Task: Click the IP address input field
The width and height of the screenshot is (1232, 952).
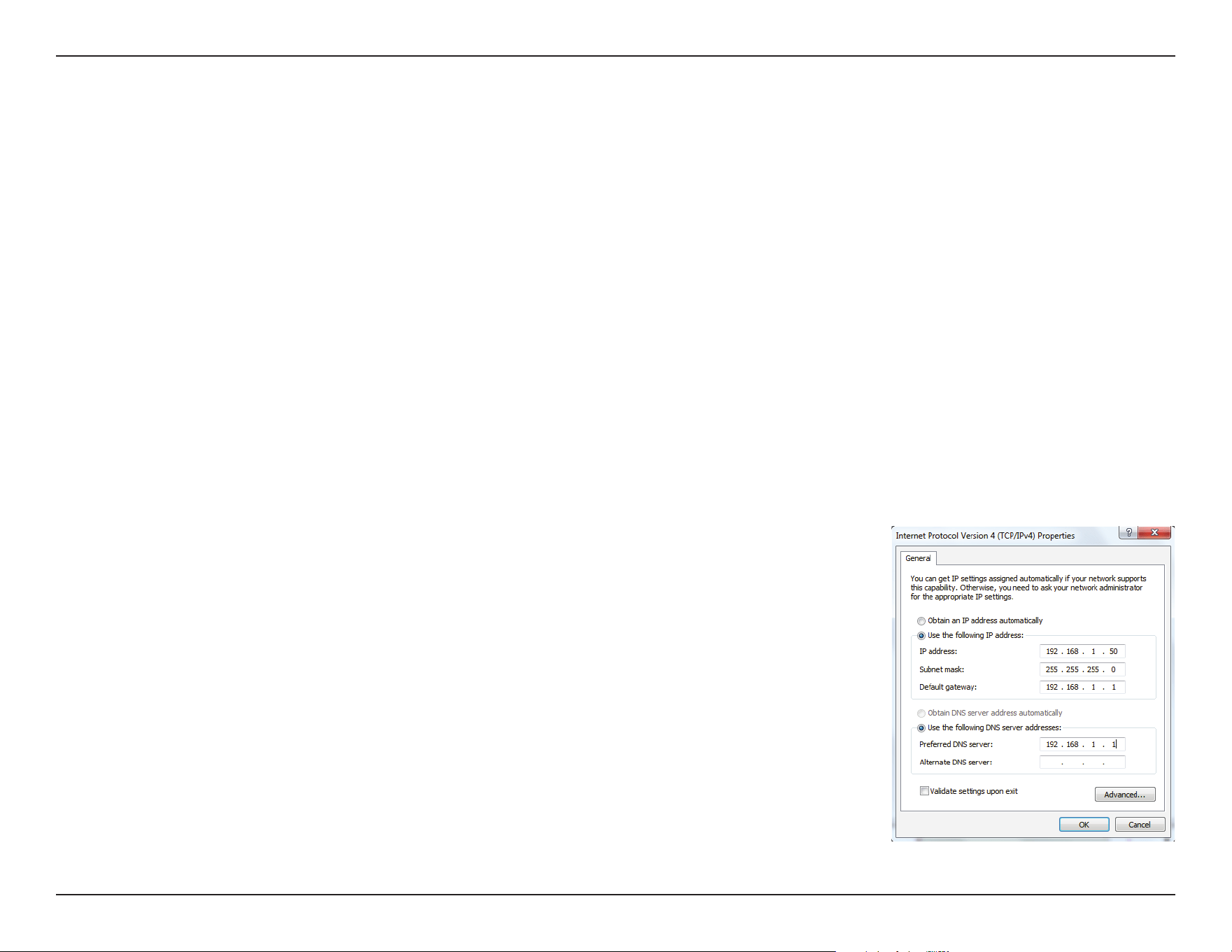Action: coord(1082,651)
